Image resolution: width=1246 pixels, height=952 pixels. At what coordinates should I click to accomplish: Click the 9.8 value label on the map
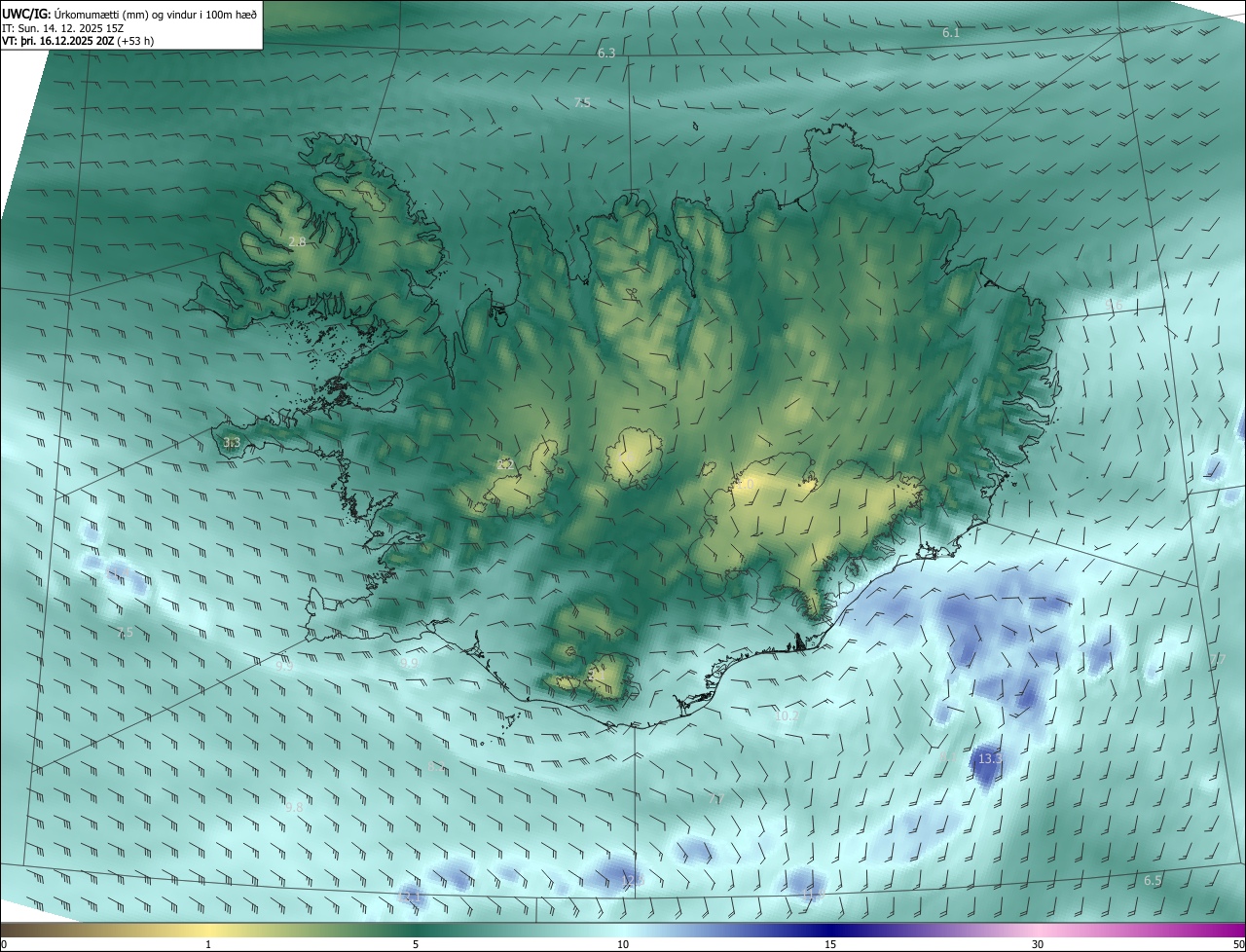(x=293, y=808)
